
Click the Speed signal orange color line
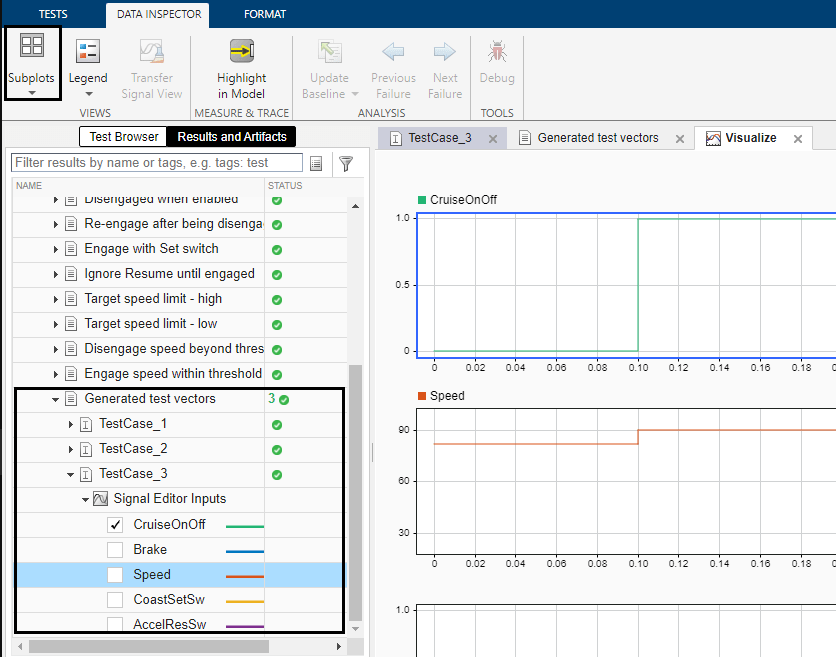[245, 576]
